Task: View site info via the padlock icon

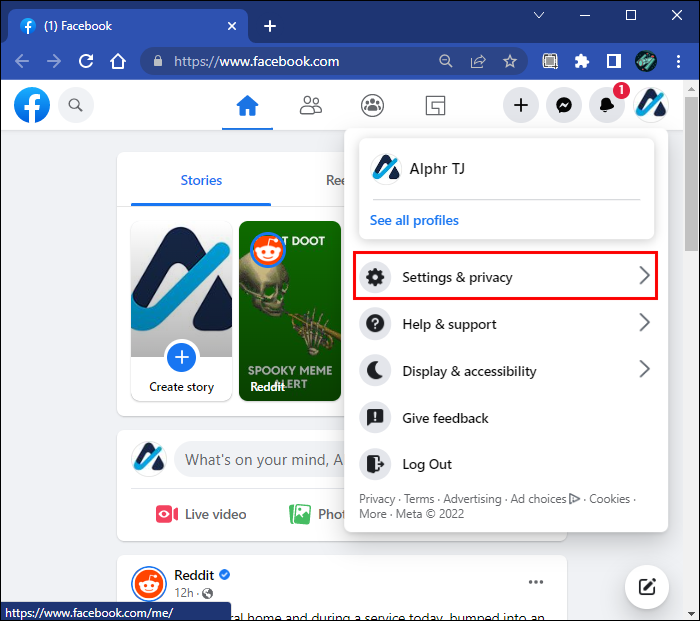Action: click(158, 61)
